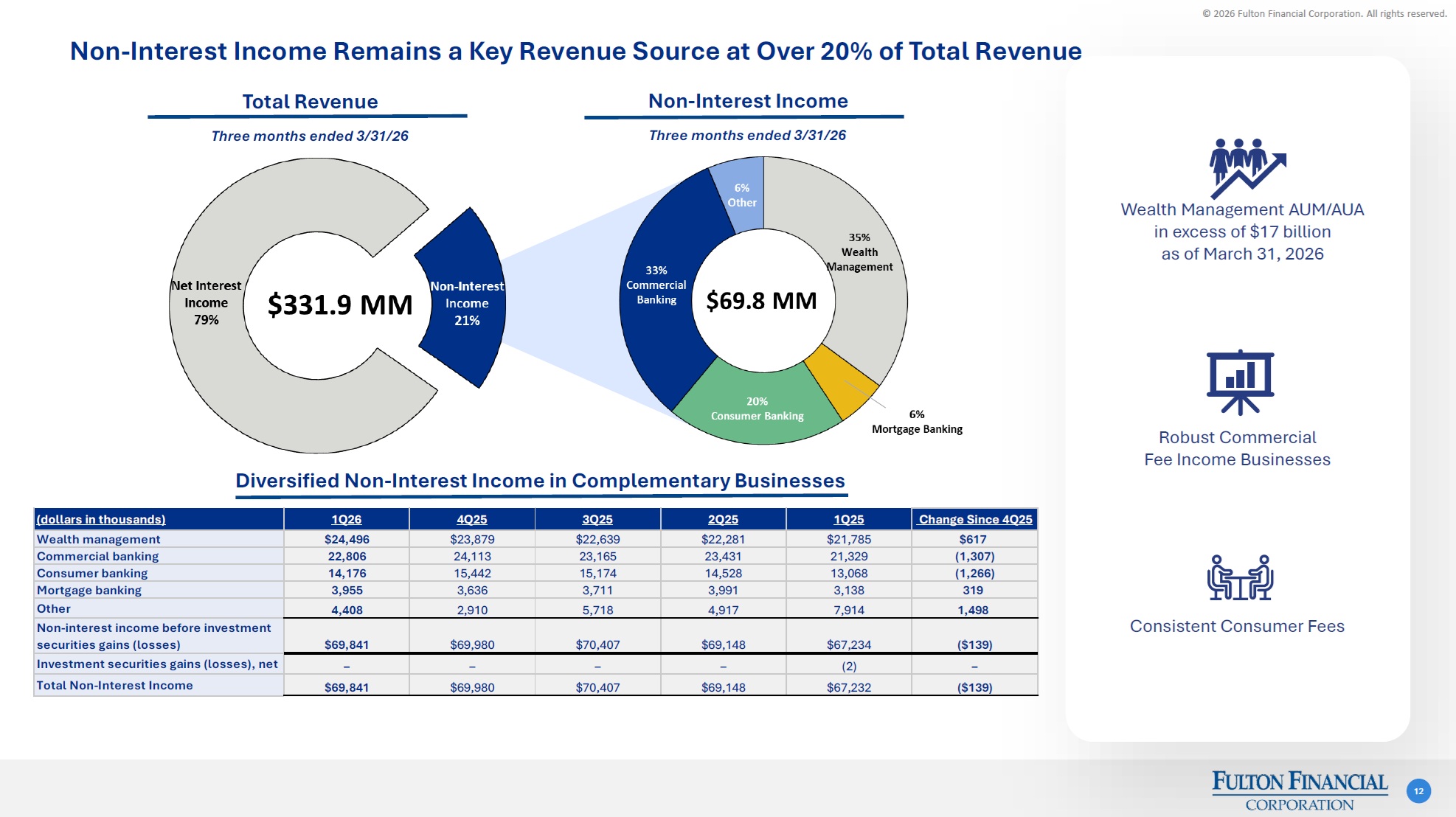The height and width of the screenshot is (817, 1456).
Task: Click the green Consumer Banking 20% segment
Action: tap(757, 407)
